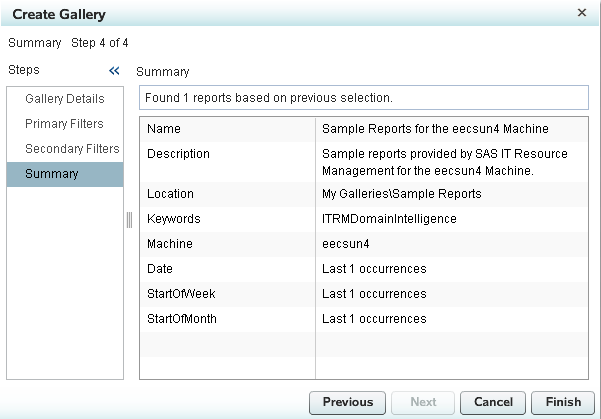Click the 'Create Gallery' title text
Viewport: 601px width, 419px height.
coord(59,14)
